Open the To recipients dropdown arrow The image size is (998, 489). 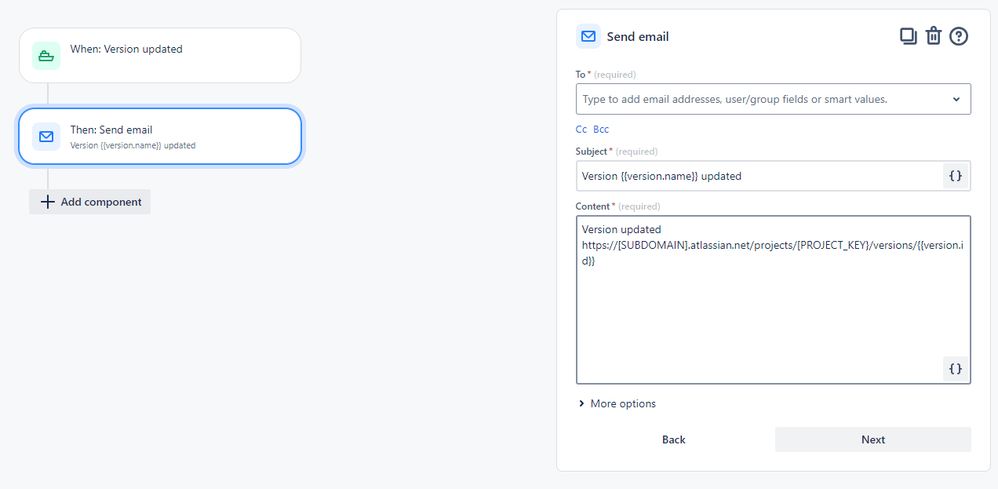956,99
